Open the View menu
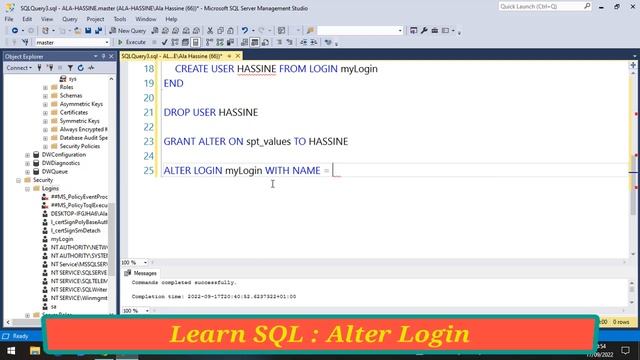 click(x=47, y=19)
